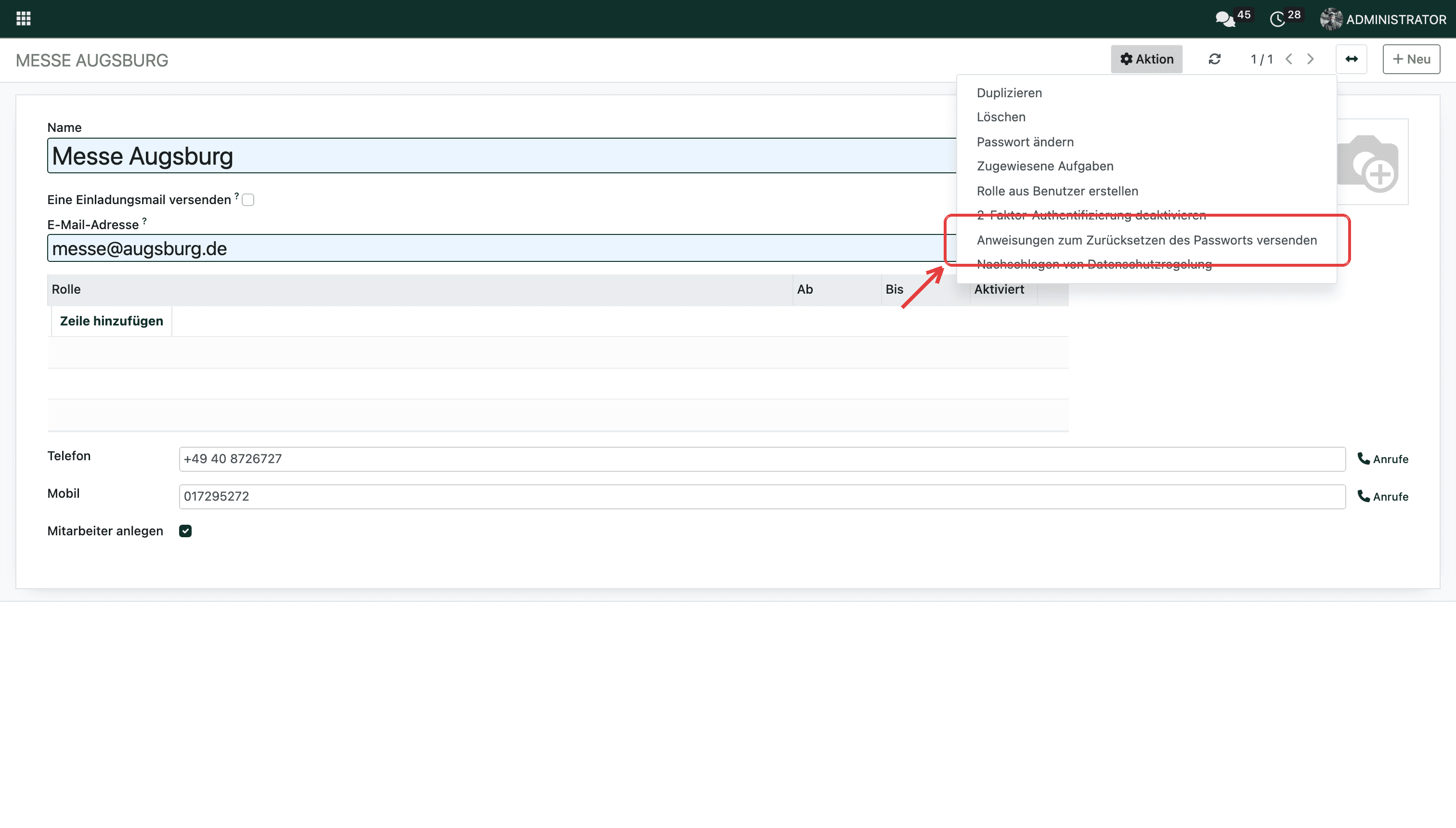The height and width of the screenshot is (828, 1456).
Task: Call the Mobil number via Anrufe
Action: click(x=1383, y=496)
